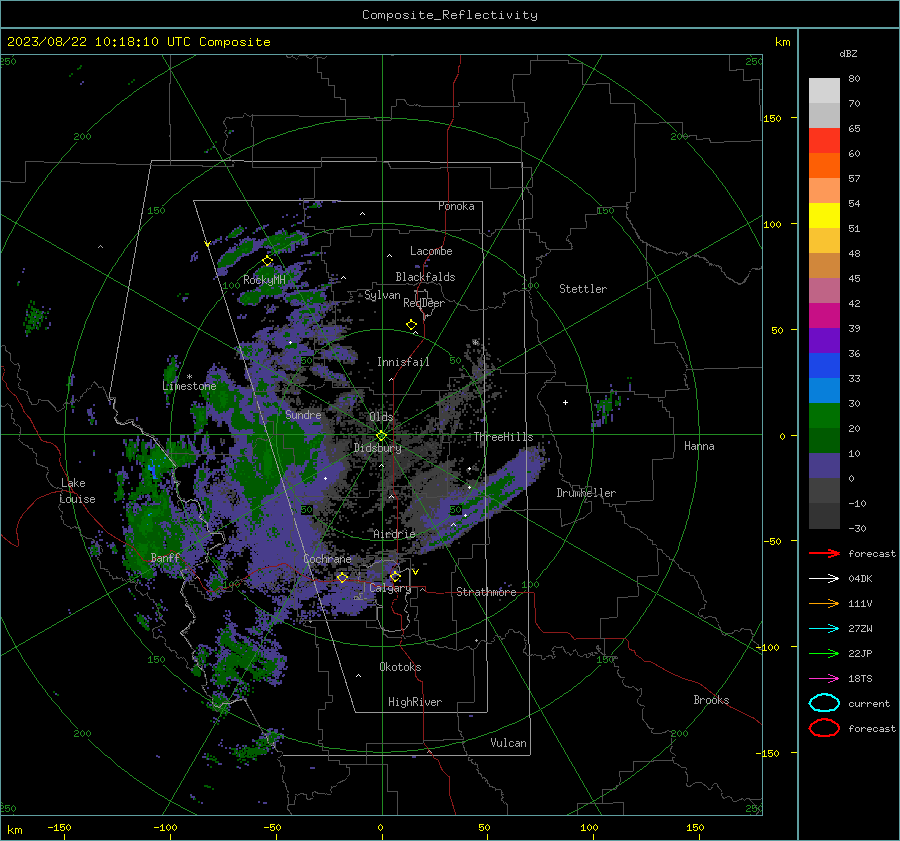Image resolution: width=900 pixels, height=841 pixels.
Task: Select the Drumheller label
Action: [586, 493]
